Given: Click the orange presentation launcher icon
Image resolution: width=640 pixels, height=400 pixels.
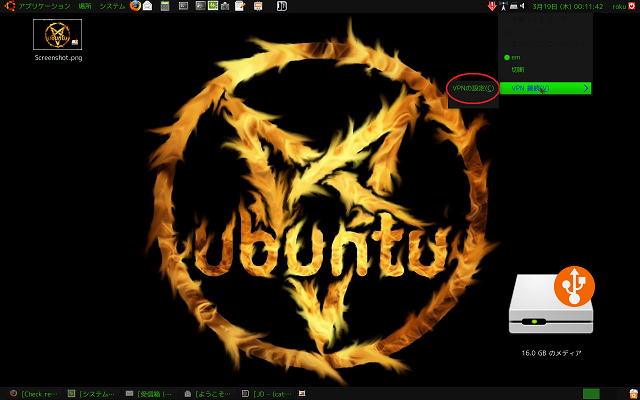Looking at the screenshot, I should pyautogui.click(x=258, y=6).
